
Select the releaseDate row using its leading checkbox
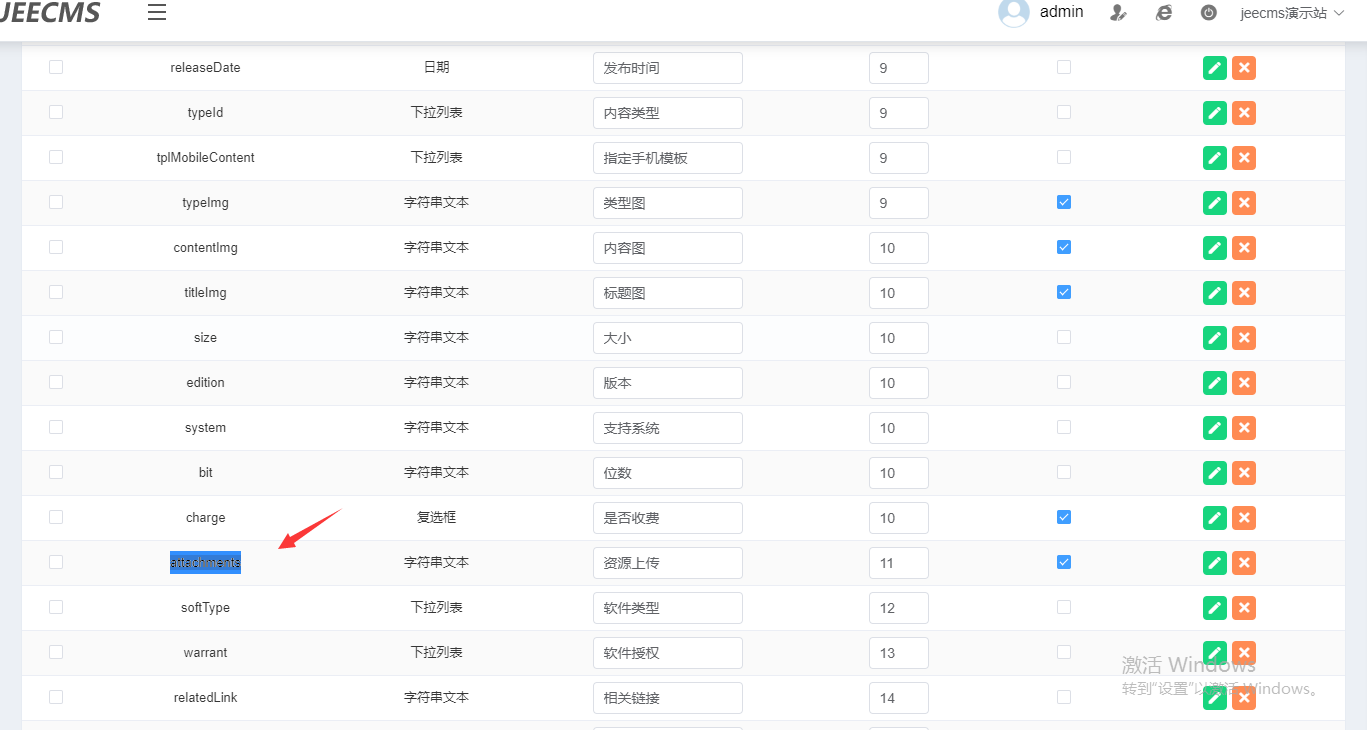56,67
